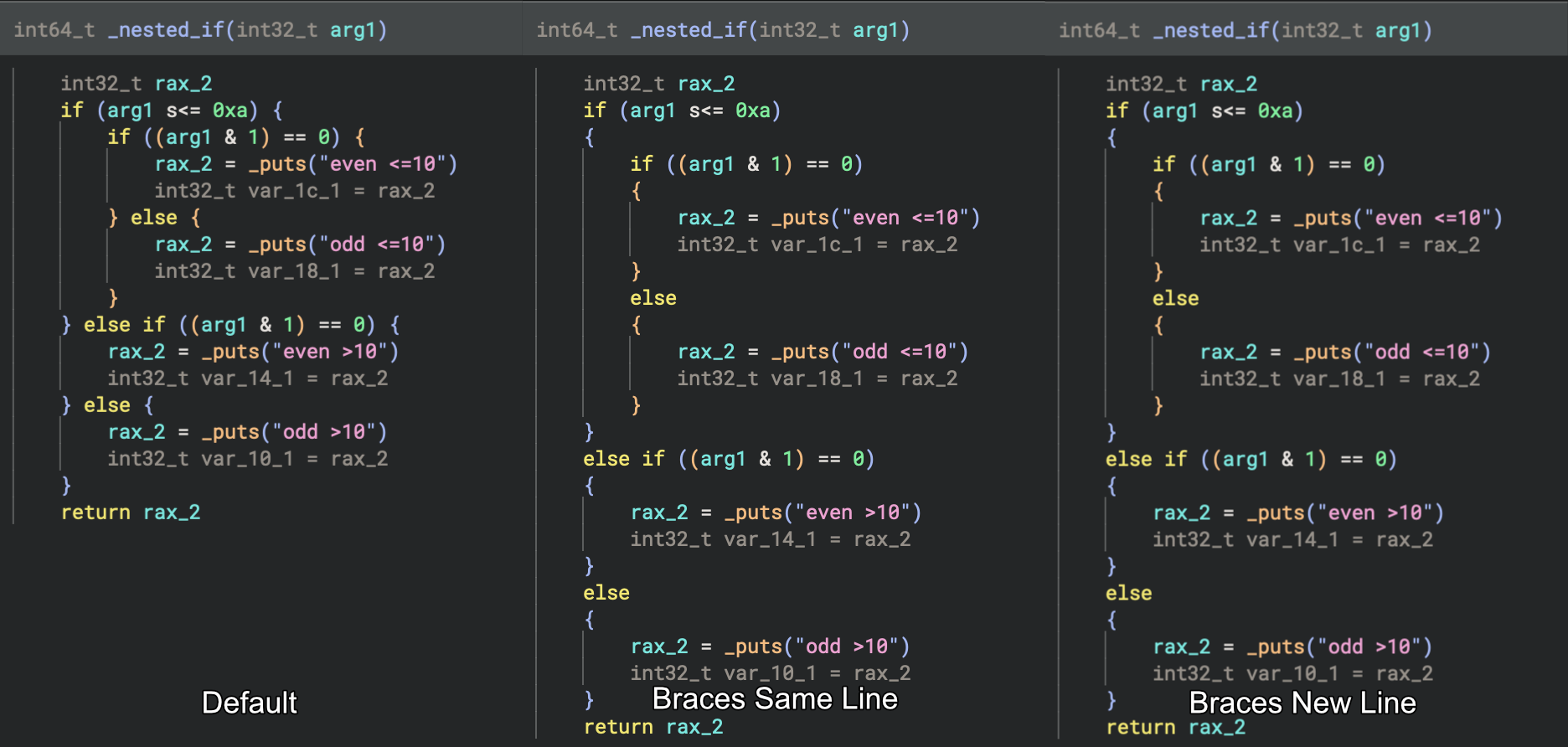This screenshot has width=1568, height=747.
Task: Click the "Default" caption label
Action: pyautogui.click(x=250, y=703)
